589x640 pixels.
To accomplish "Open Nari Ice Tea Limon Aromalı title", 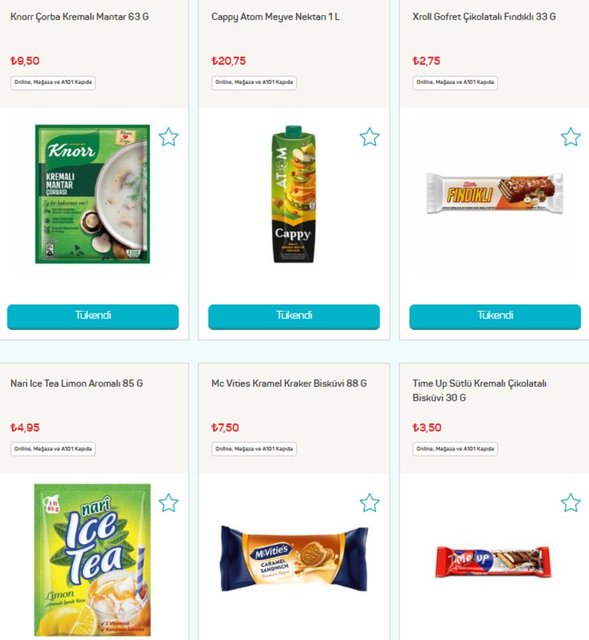I will click(x=77, y=383).
